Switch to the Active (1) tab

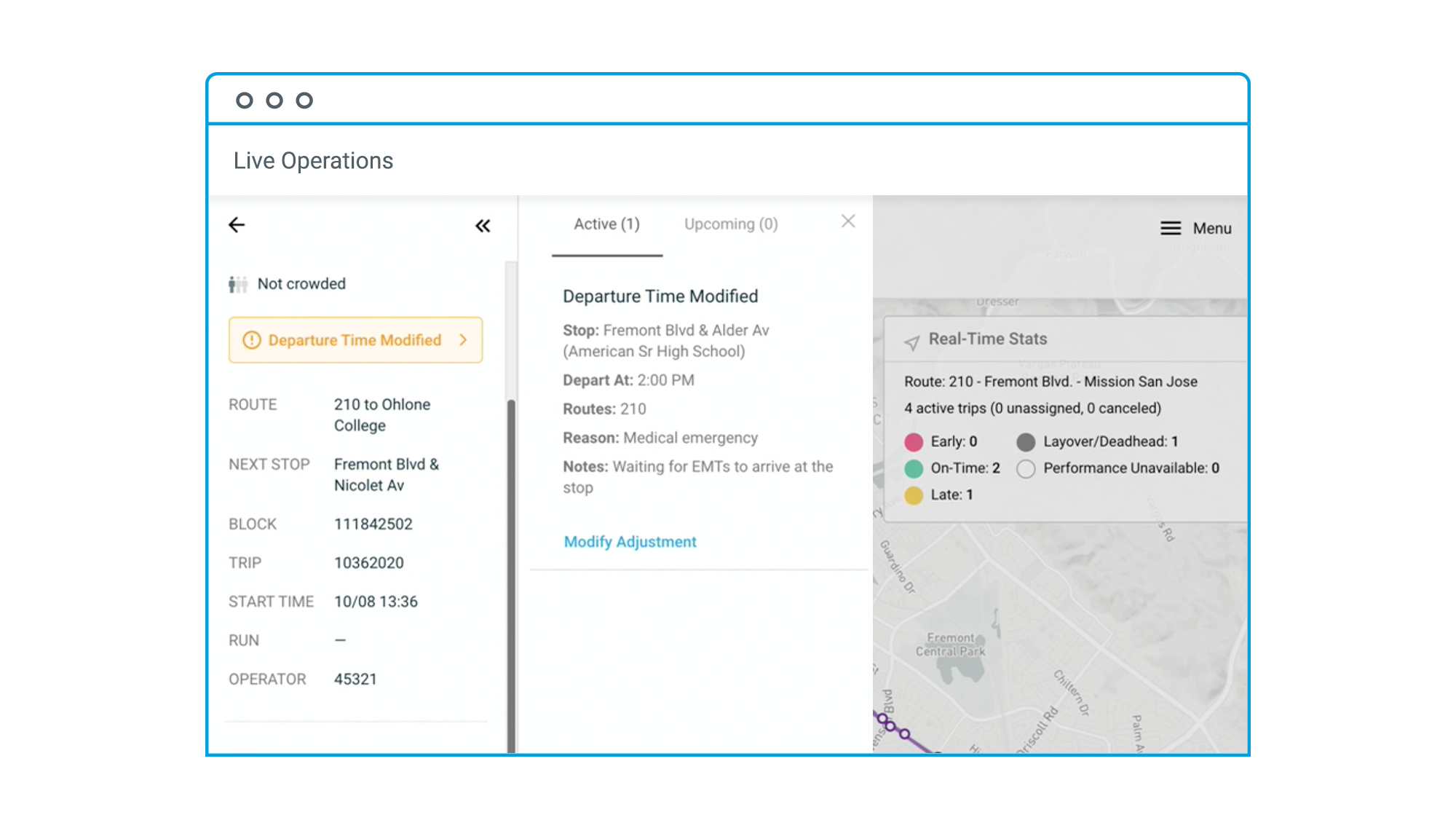[x=606, y=224]
